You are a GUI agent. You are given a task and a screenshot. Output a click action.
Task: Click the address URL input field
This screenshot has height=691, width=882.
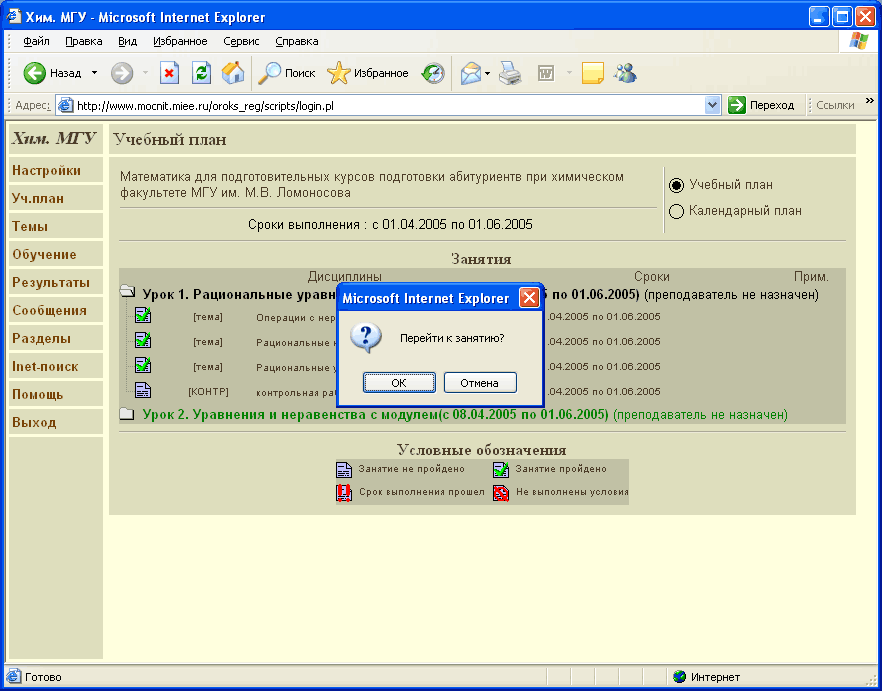[x=388, y=105]
